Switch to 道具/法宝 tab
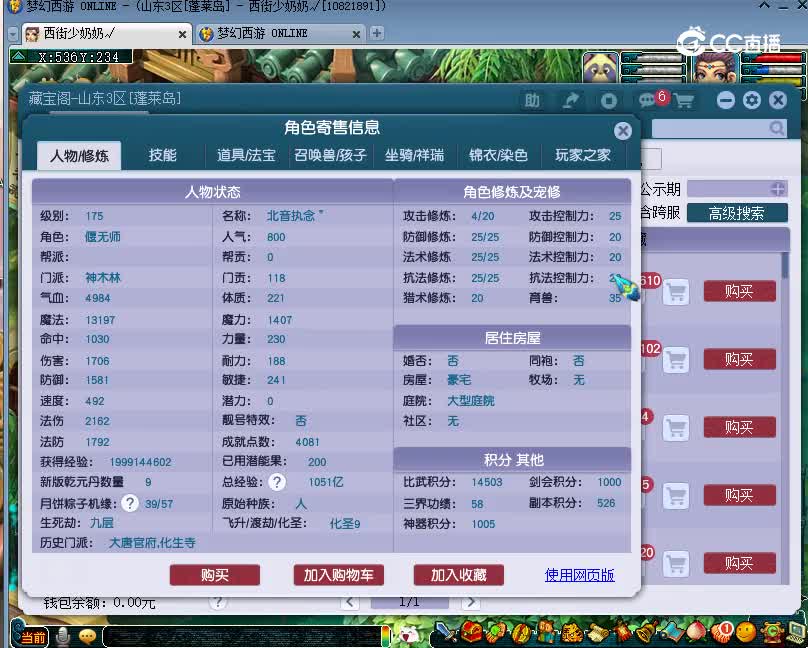Screen dimensions: 808x648 [246, 156]
